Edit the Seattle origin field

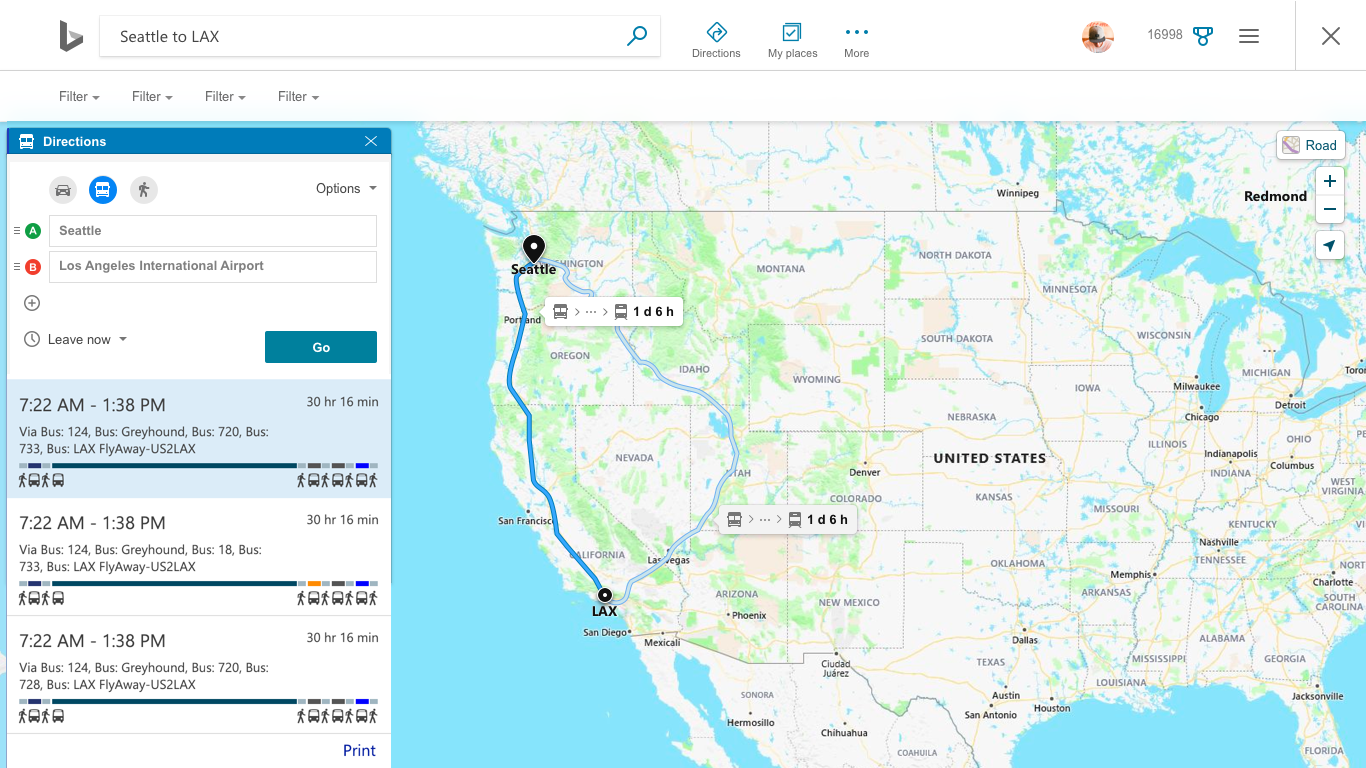coord(213,231)
